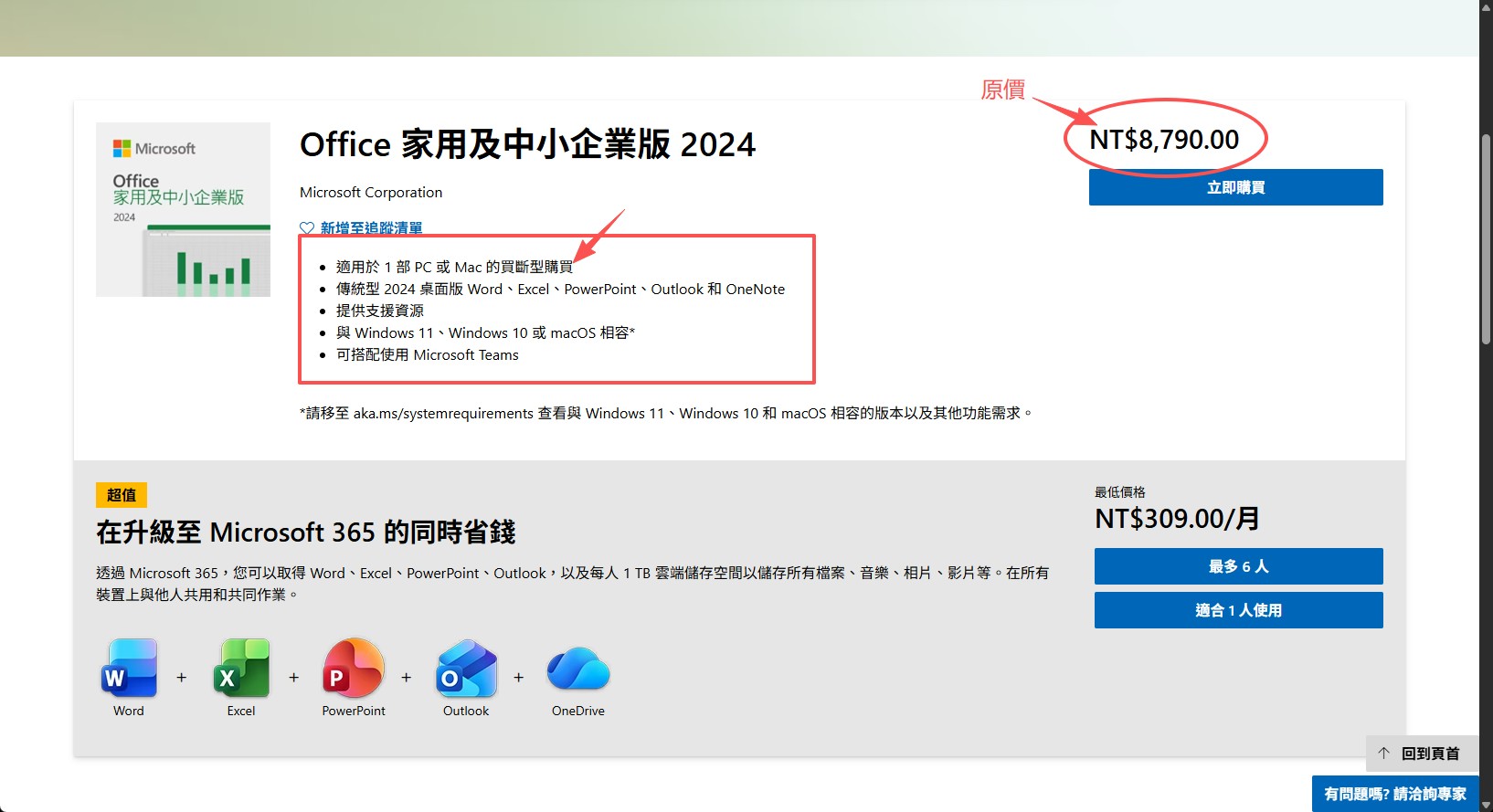Add to wishlist via 新增至追蹤清單 link
Image resolution: width=1493 pixels, height=812 pixels.
coord(371,228)
